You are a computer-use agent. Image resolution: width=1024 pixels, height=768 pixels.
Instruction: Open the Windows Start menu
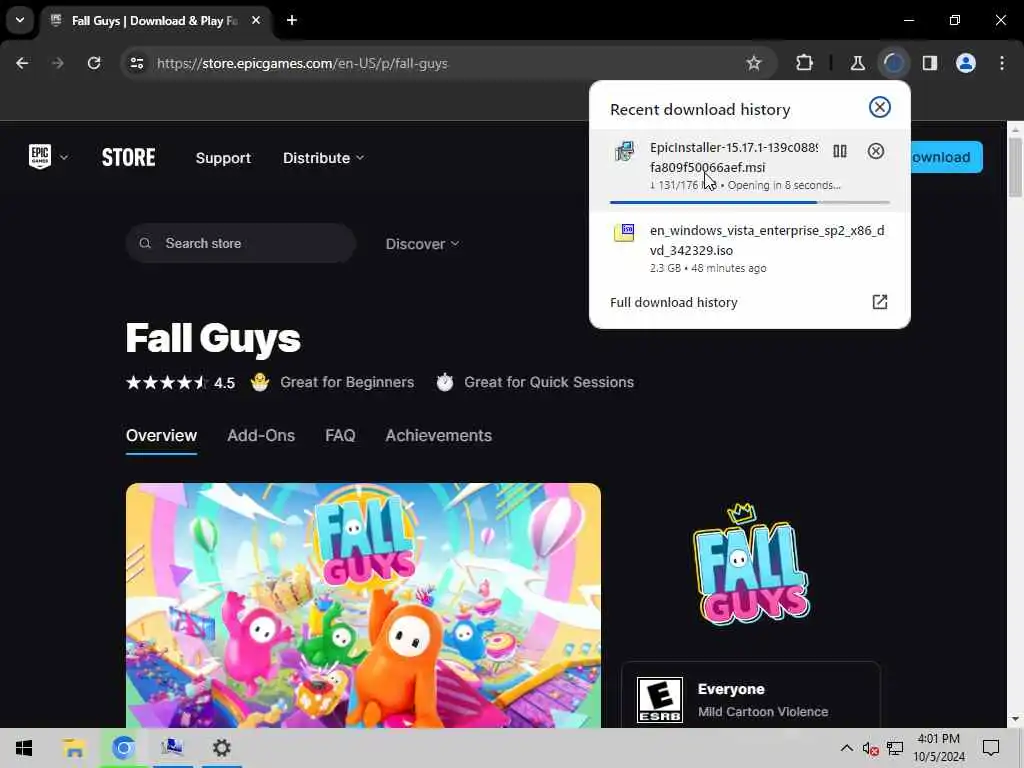24,748
